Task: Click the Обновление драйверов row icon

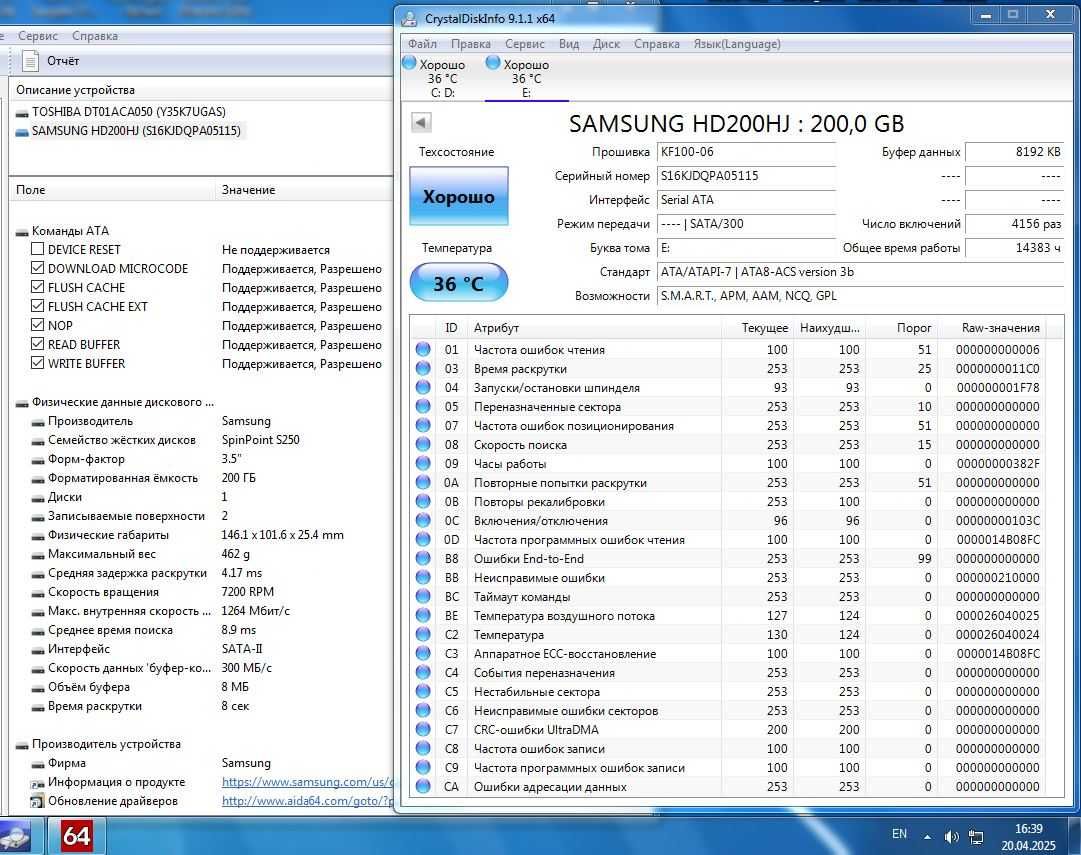Action: (x=37, y=801)
